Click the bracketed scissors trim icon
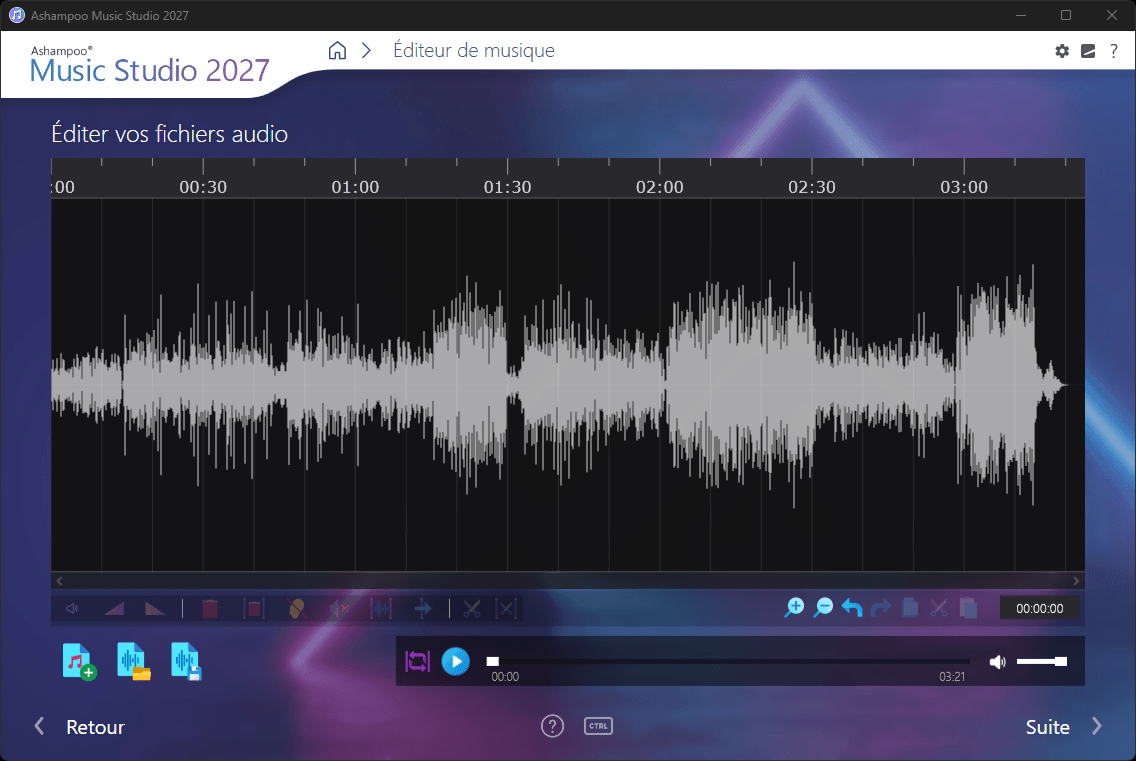 coord(506,609)
